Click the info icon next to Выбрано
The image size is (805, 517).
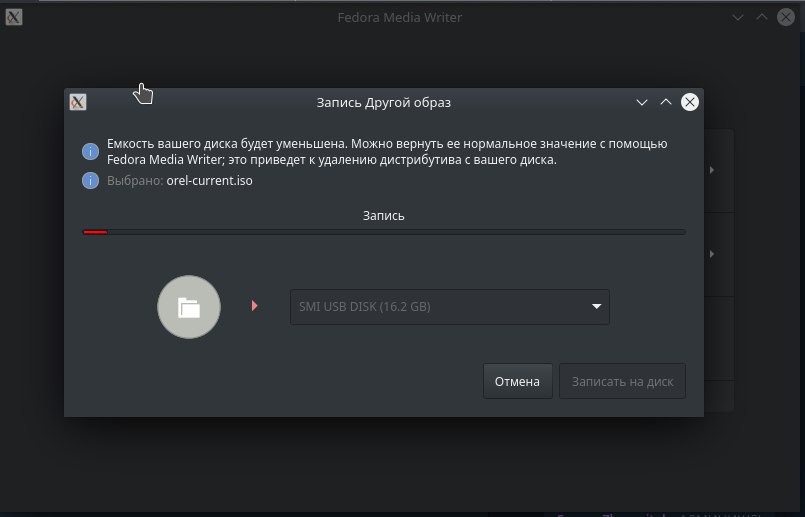(90, 181)
